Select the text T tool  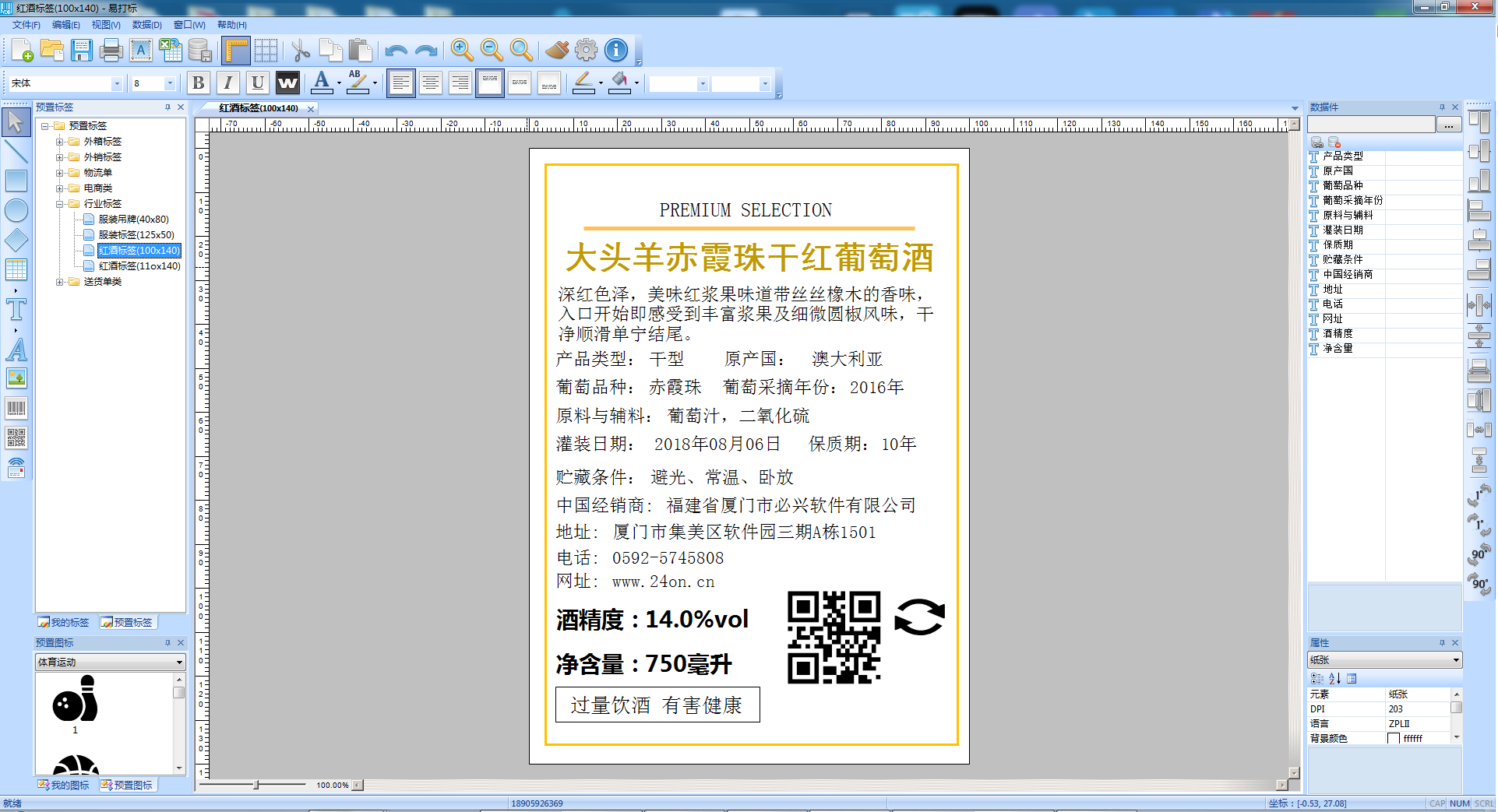tap(16, 310)
